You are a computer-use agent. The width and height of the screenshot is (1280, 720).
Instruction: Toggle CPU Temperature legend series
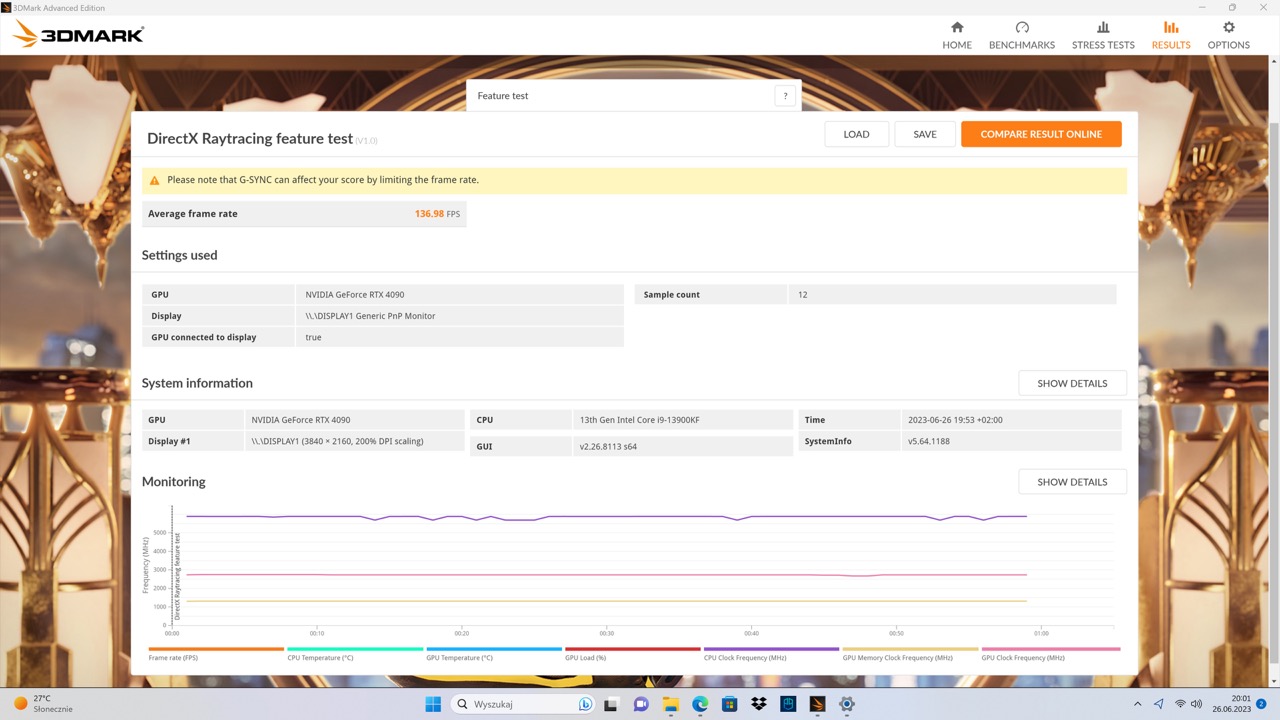[x=355, y=654]
